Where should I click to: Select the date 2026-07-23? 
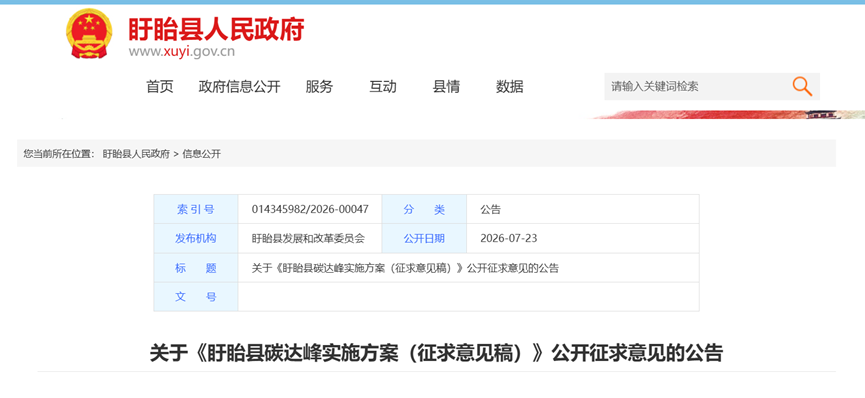point(509,238)
